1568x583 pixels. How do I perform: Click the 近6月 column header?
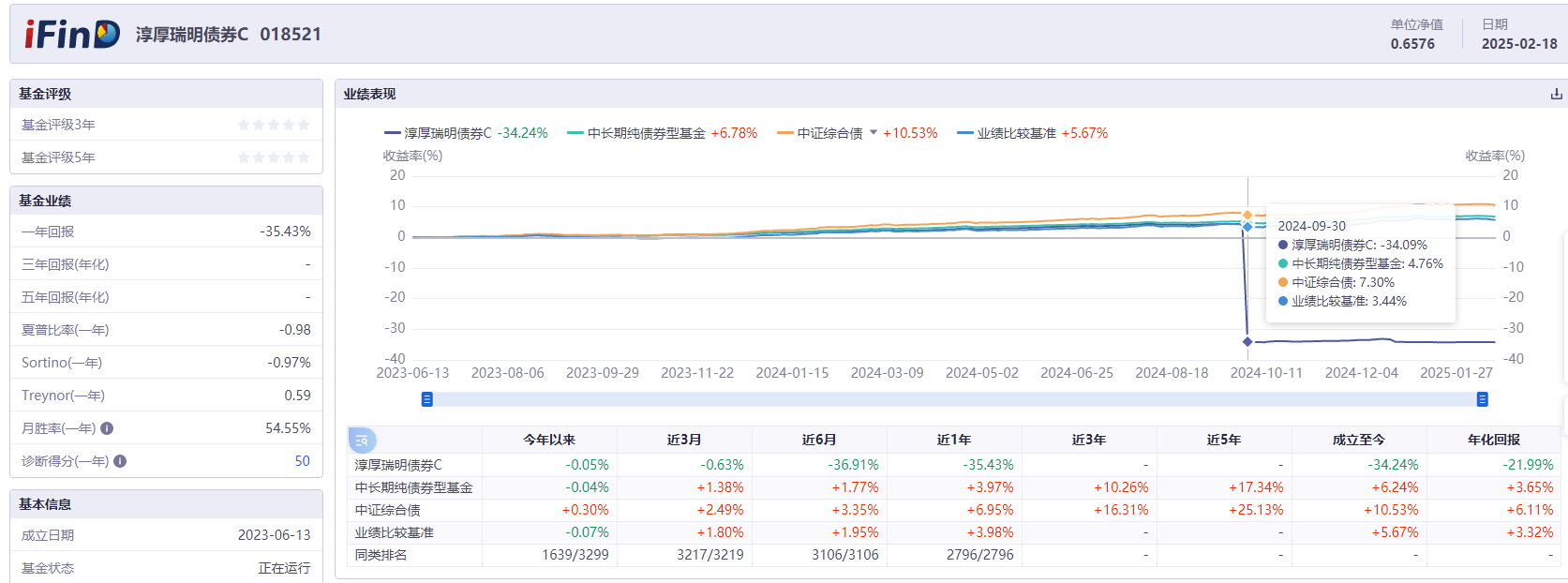tap(819, 440)
